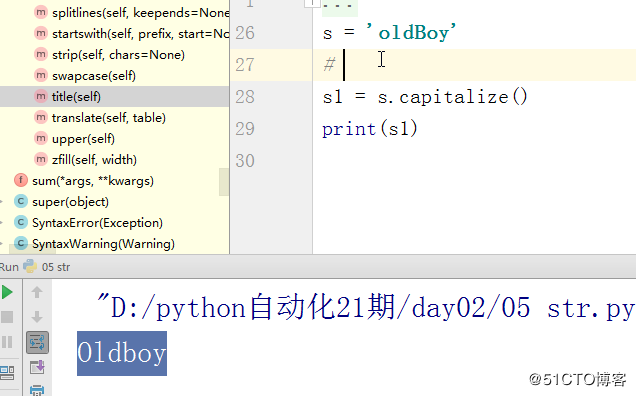This screenshot has width=636, height=396.
Task: Click the # comment on line 27
Action: [x=329, y=65]
